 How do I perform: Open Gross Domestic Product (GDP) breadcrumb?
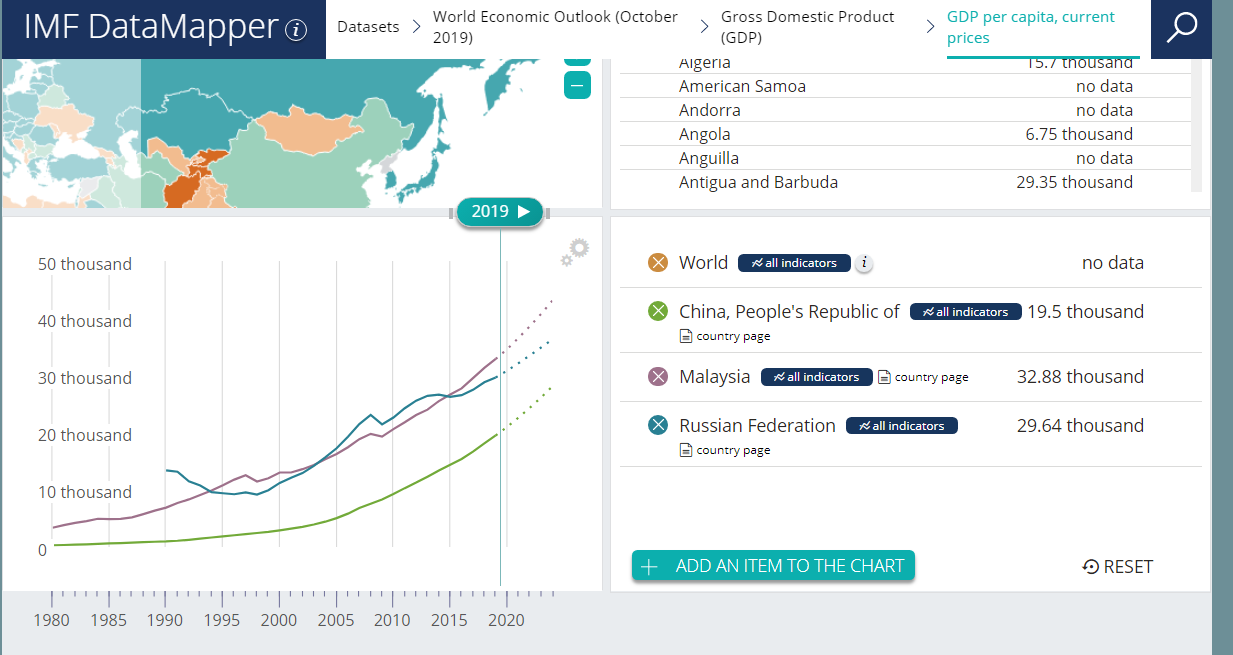(808, 28)
